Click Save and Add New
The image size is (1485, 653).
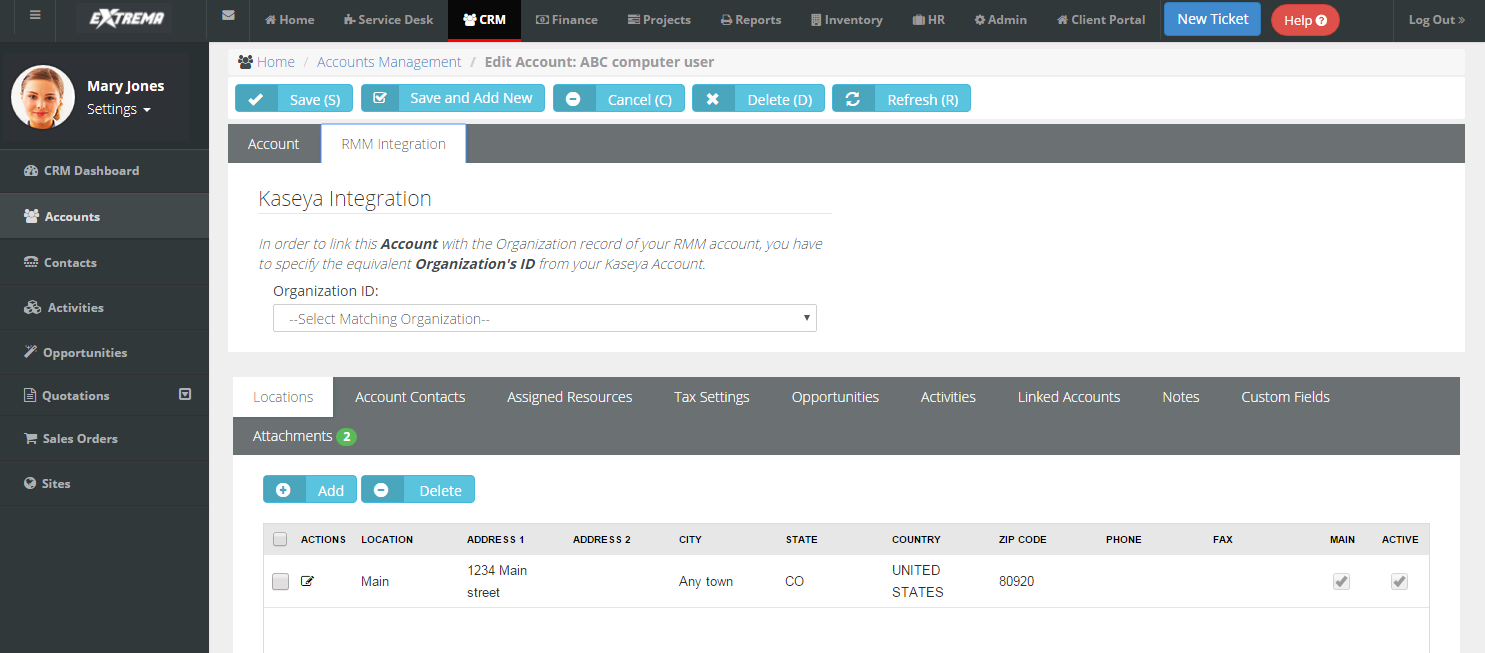(x=453, y=98)
